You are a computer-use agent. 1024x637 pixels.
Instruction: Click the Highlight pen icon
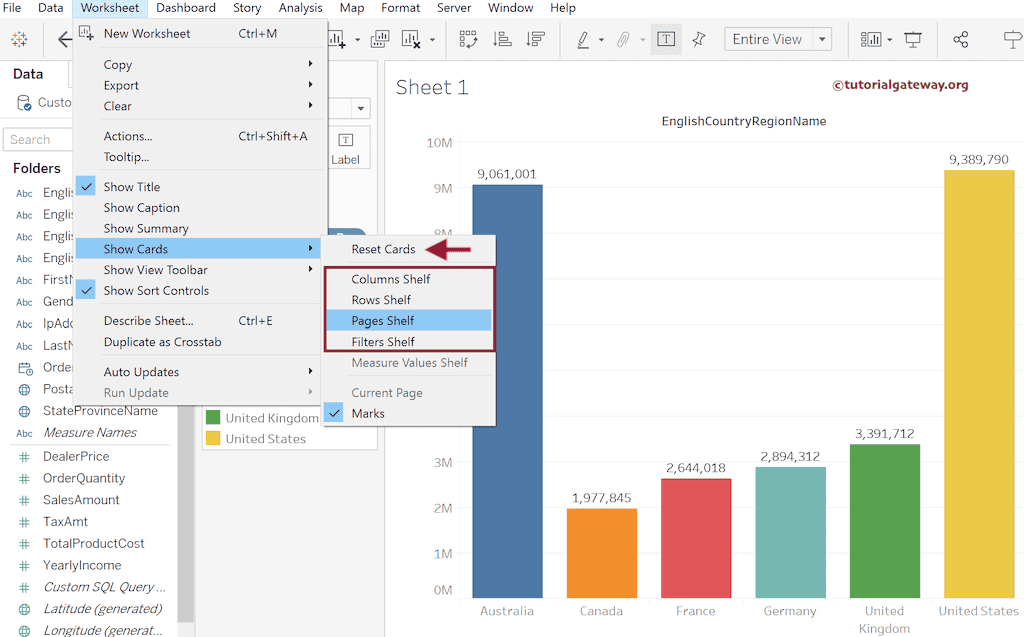pos(583,40)
